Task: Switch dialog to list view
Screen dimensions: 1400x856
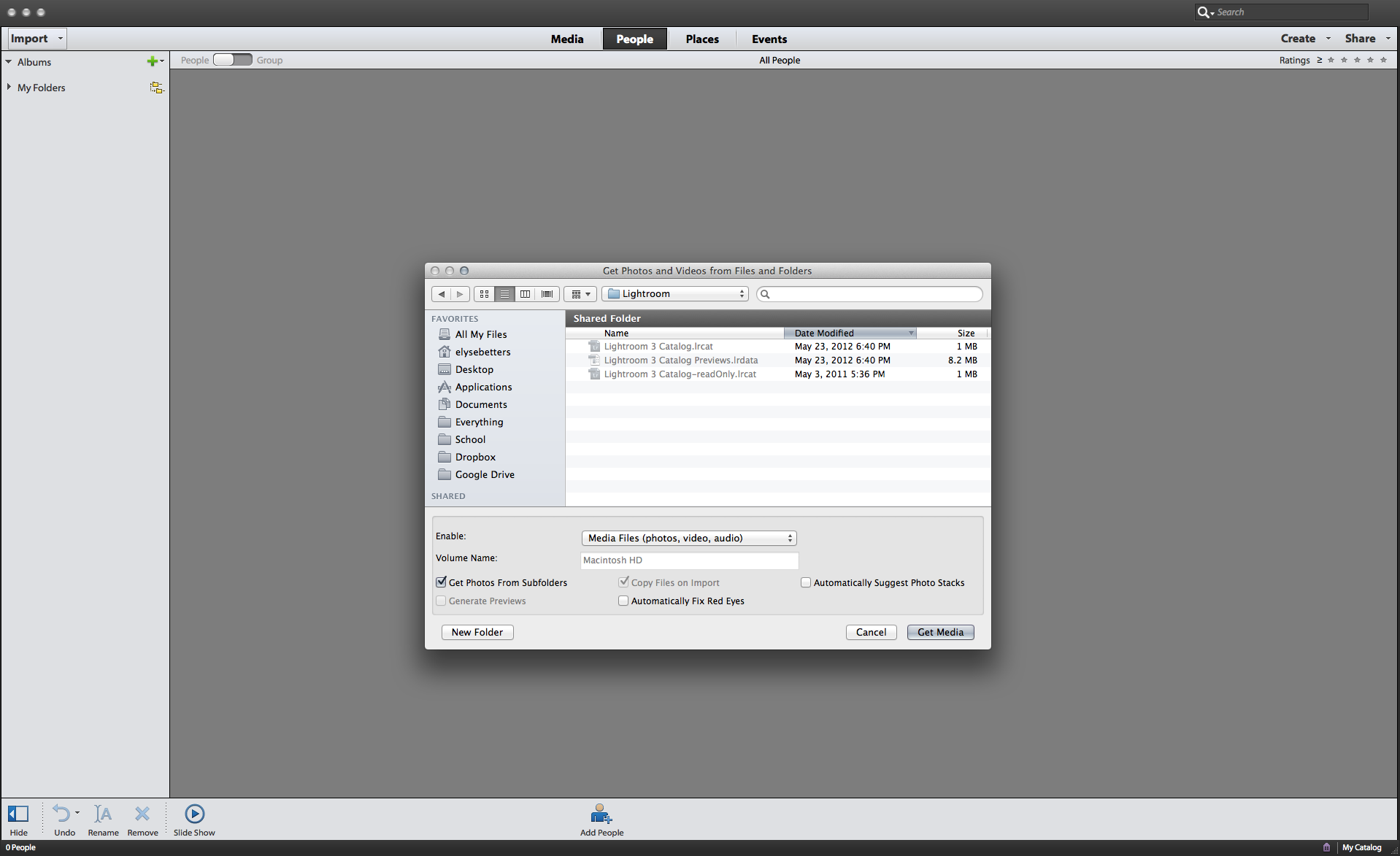Action: [x=504, y=294]
